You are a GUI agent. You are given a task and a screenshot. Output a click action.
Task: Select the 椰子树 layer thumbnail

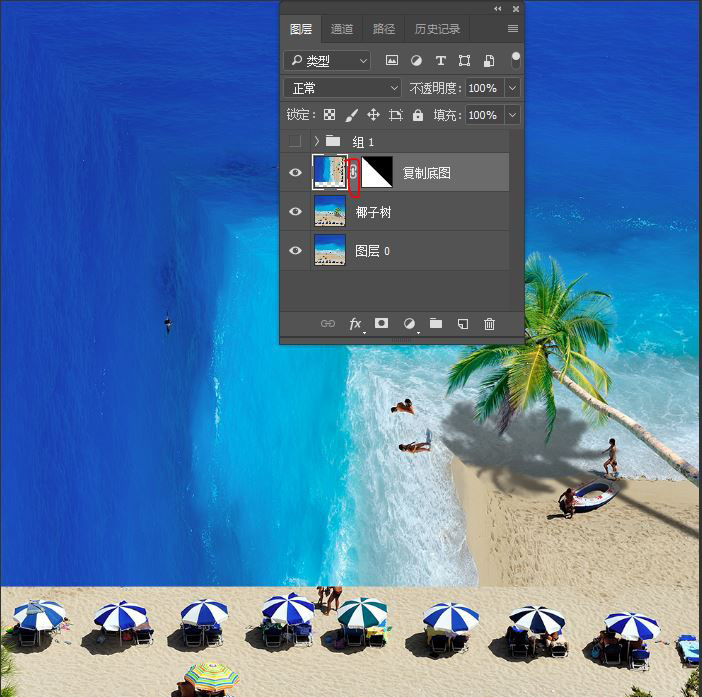coord(330,211)
